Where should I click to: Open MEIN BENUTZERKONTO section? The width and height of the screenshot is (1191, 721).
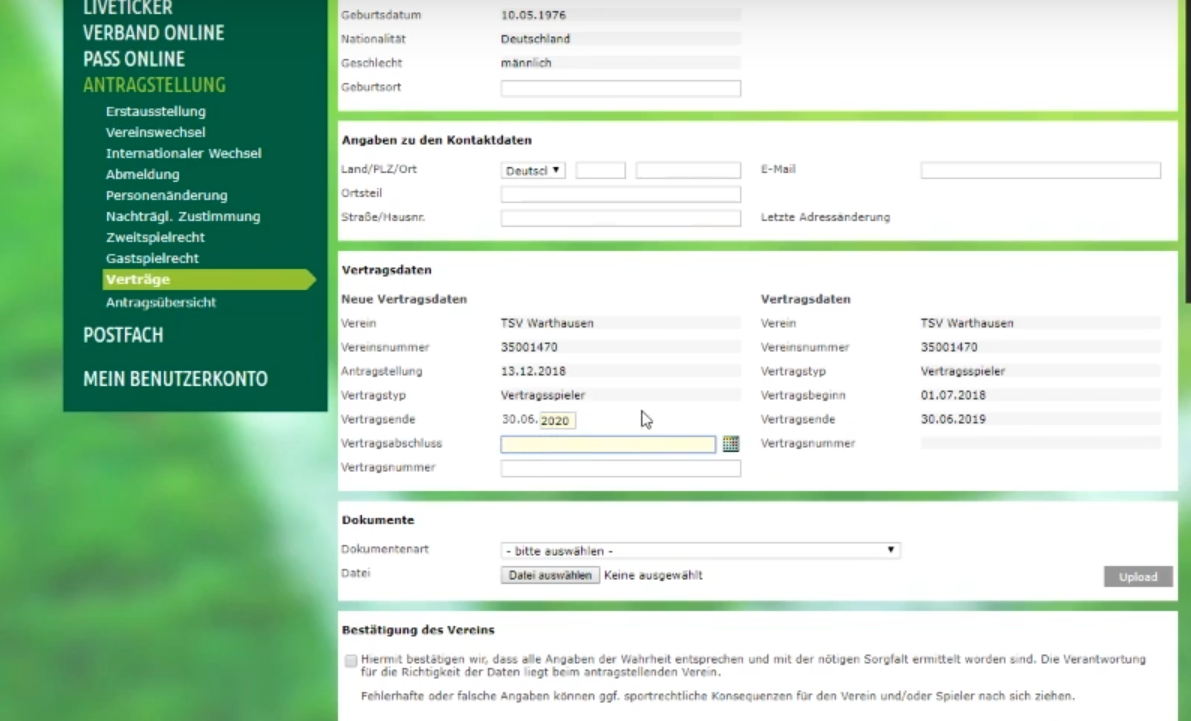(x=175, y=379)
